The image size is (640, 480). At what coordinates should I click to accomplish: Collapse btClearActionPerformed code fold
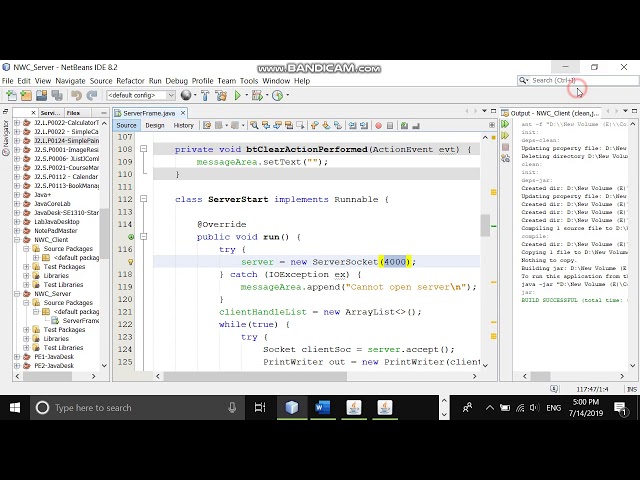point(144,149)
